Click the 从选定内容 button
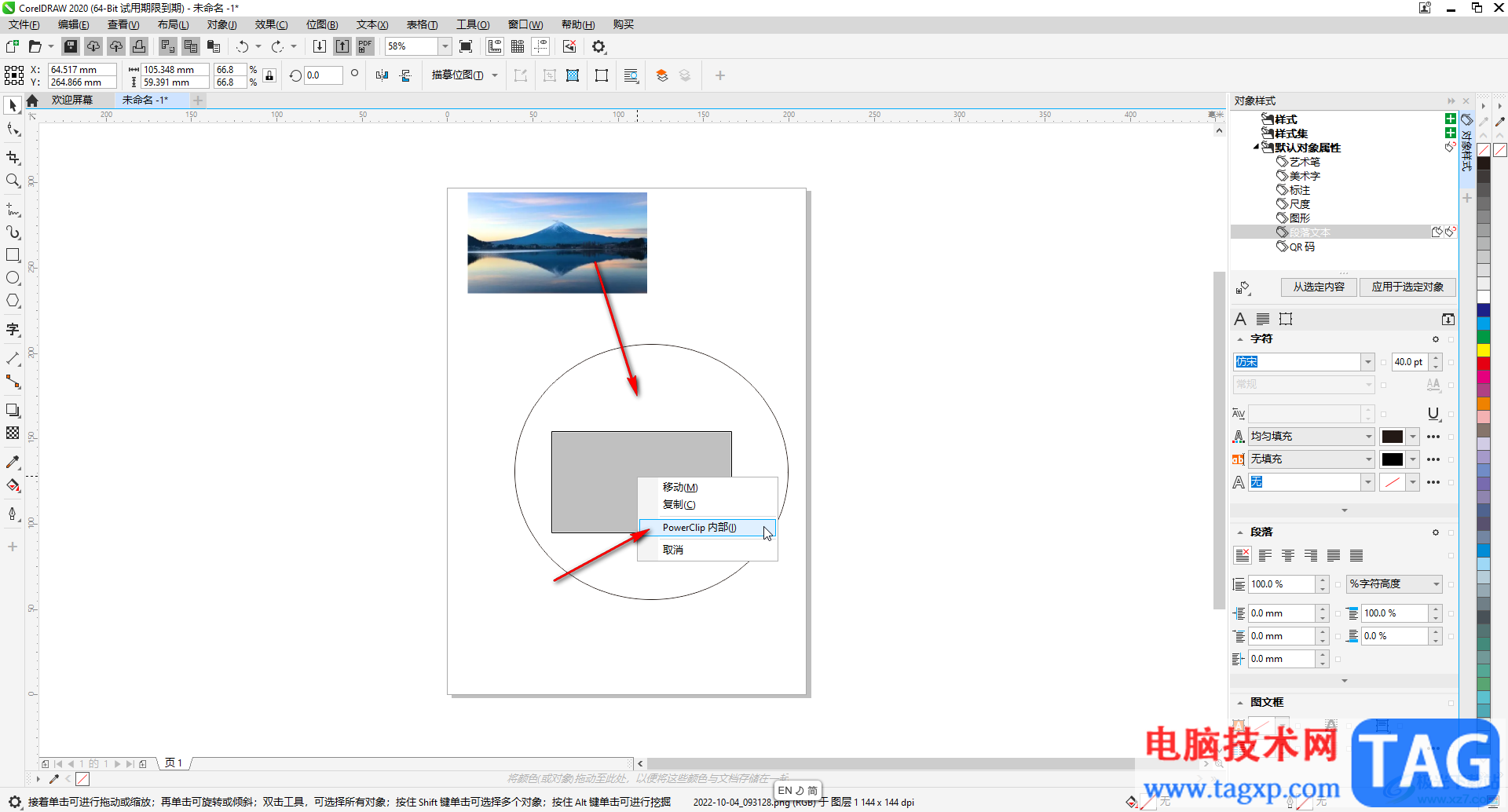The width and height of the screenshot is (1508, 812). (x=1319, y=287)
